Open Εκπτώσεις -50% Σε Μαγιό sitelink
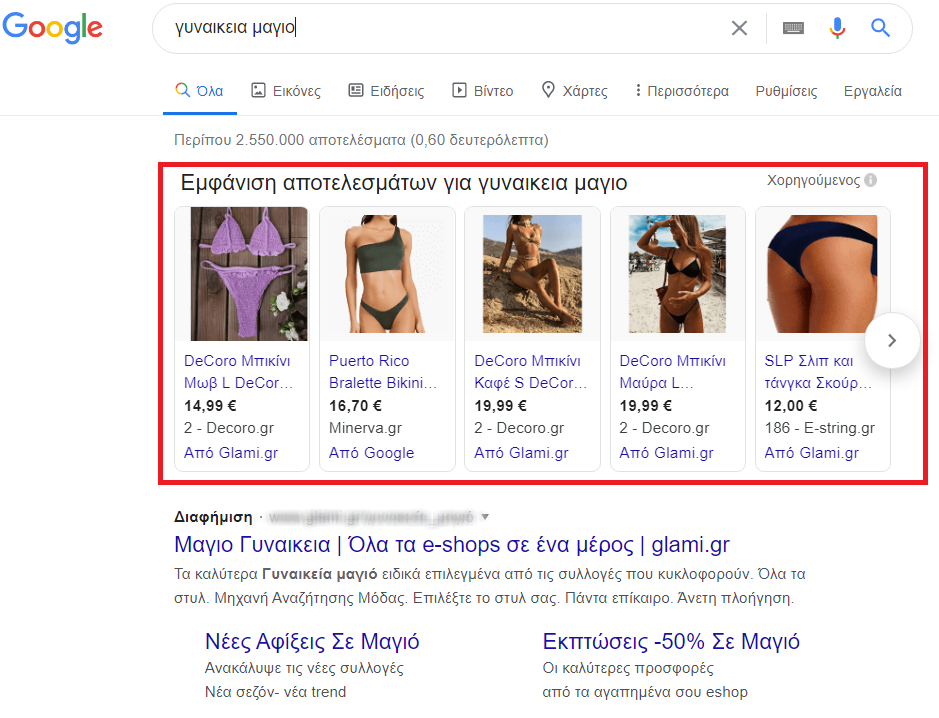 coord(671,642)
